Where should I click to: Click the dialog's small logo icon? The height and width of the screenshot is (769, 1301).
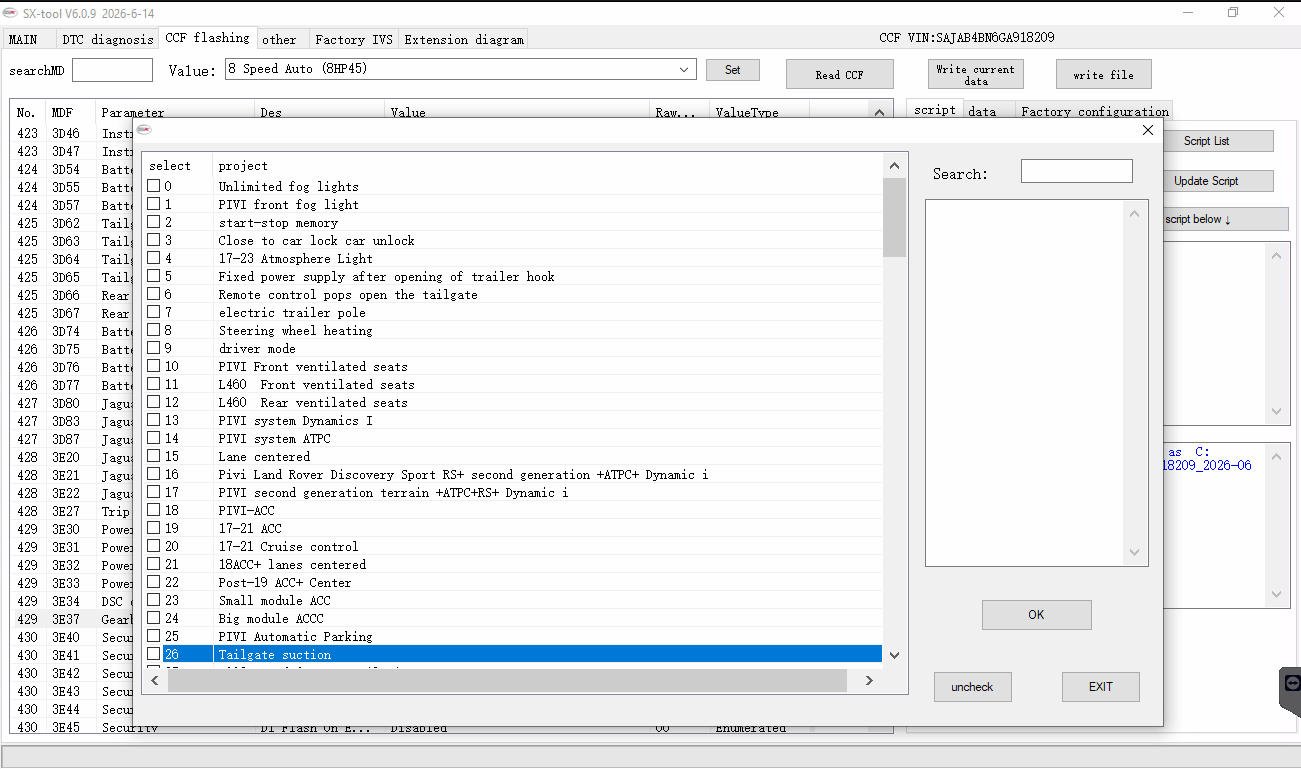tap(144, 130)
